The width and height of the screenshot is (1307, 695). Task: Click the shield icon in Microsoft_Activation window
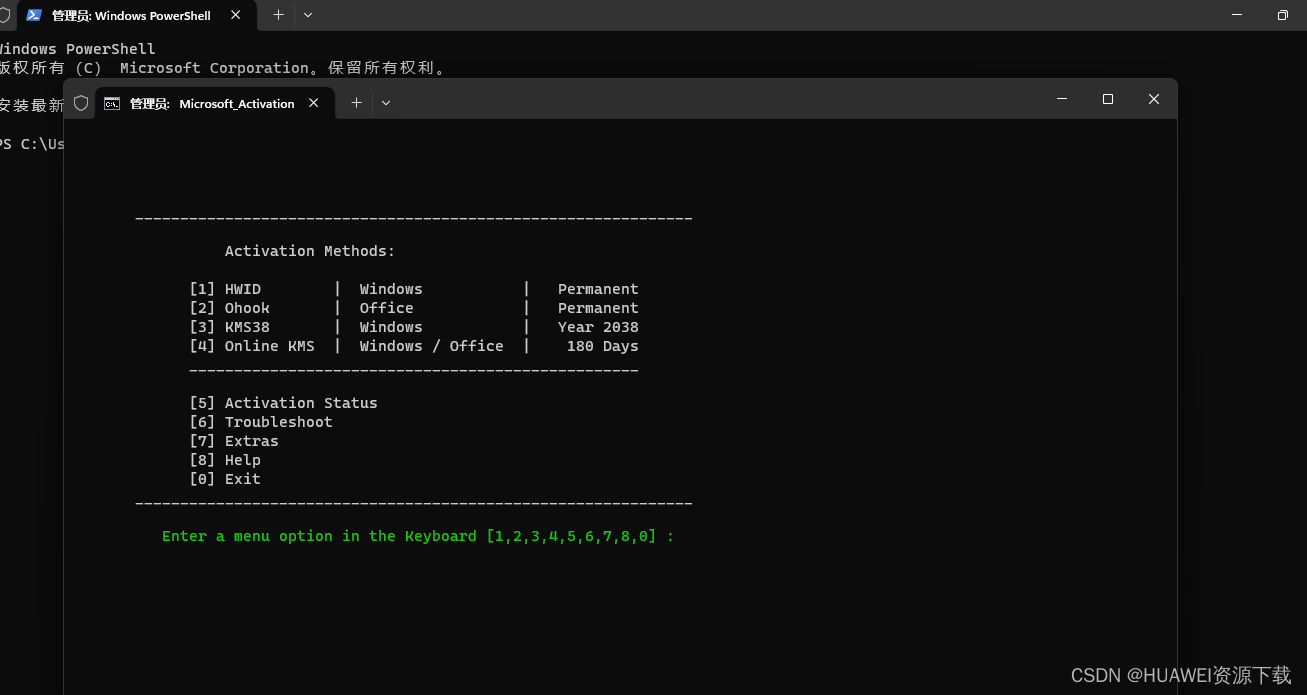(81, 103)
